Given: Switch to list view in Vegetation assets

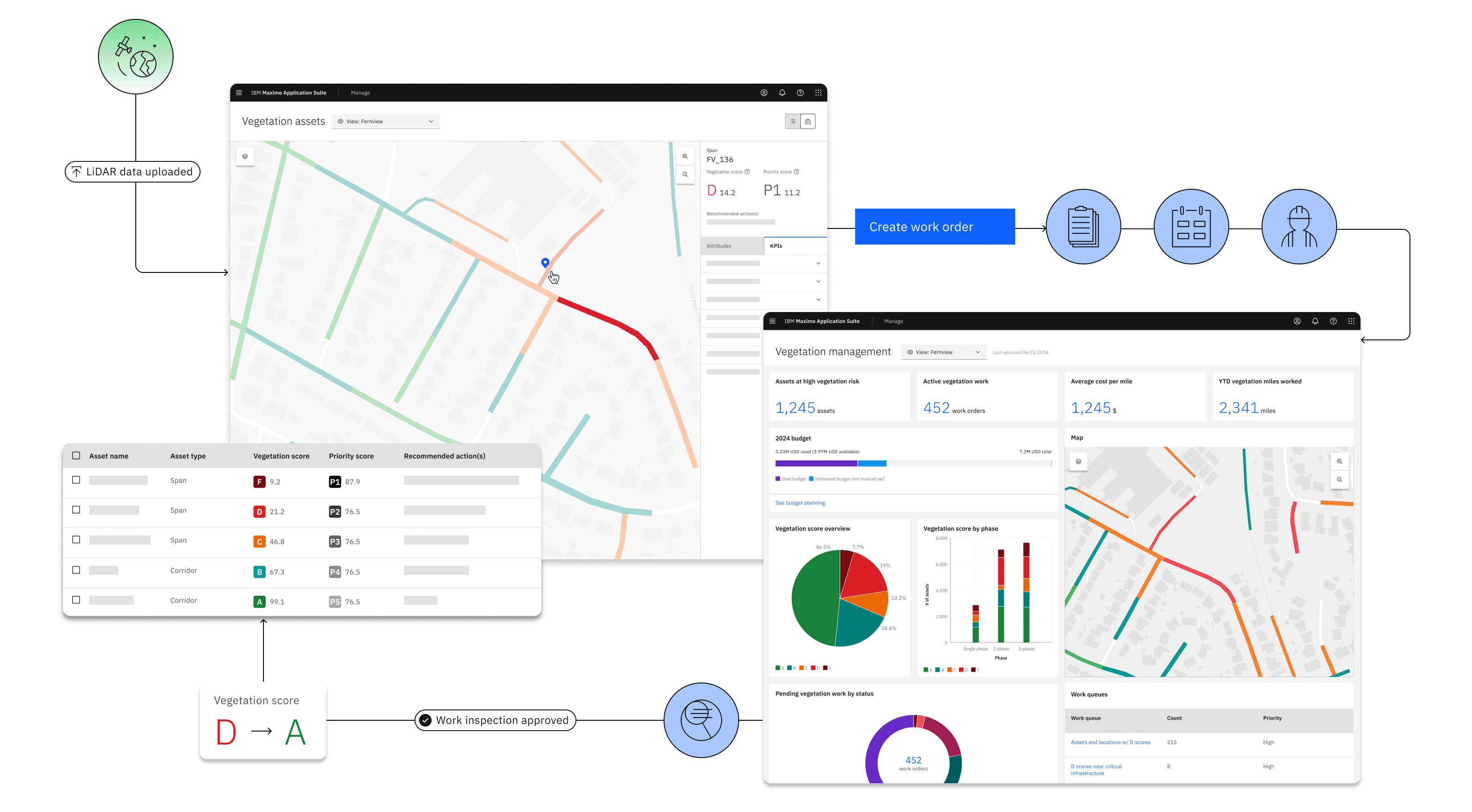Looking at the screenshot, I should [x=793, y=121].
